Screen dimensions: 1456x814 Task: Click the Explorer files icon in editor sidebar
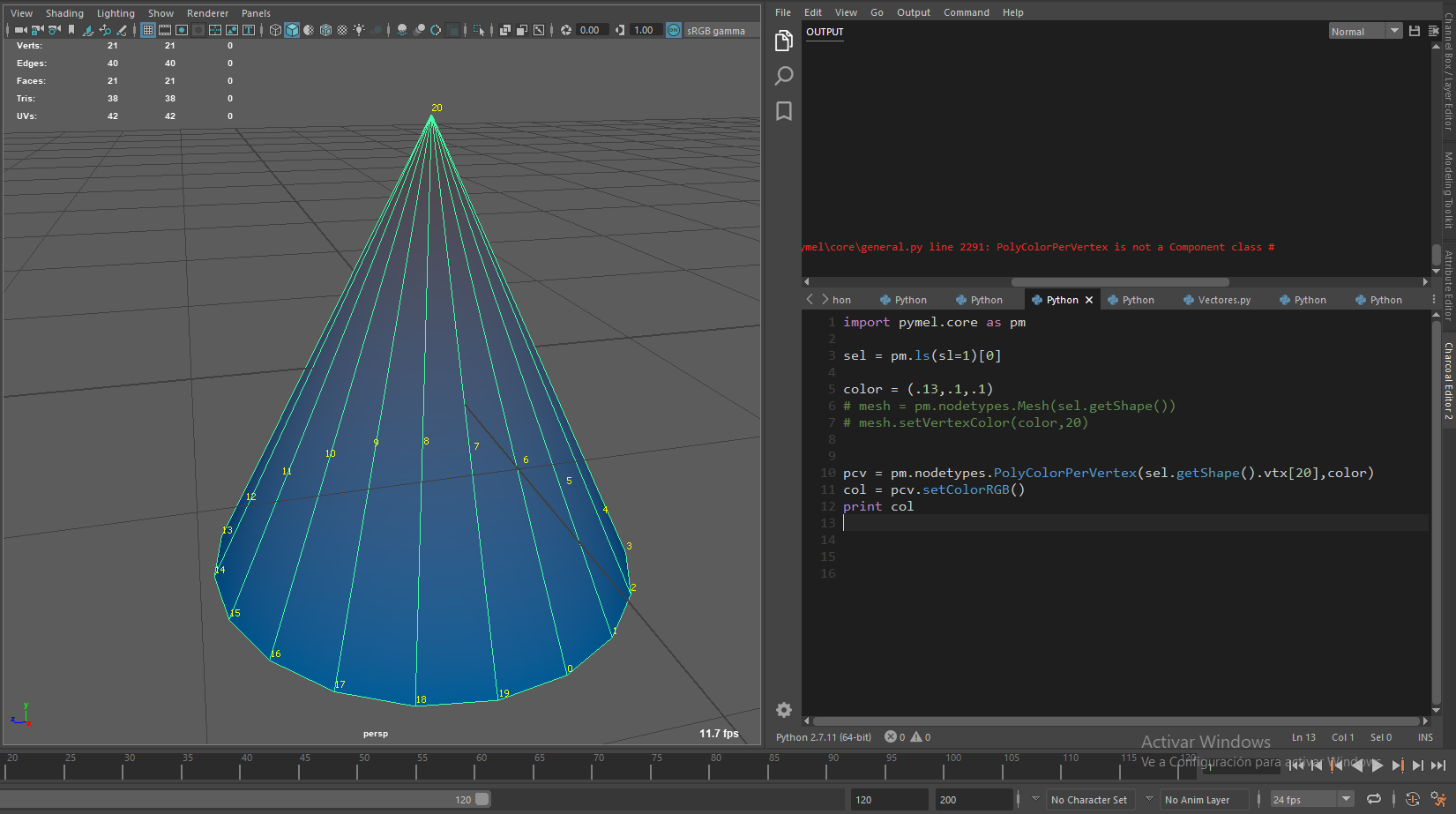click(783, 41)
